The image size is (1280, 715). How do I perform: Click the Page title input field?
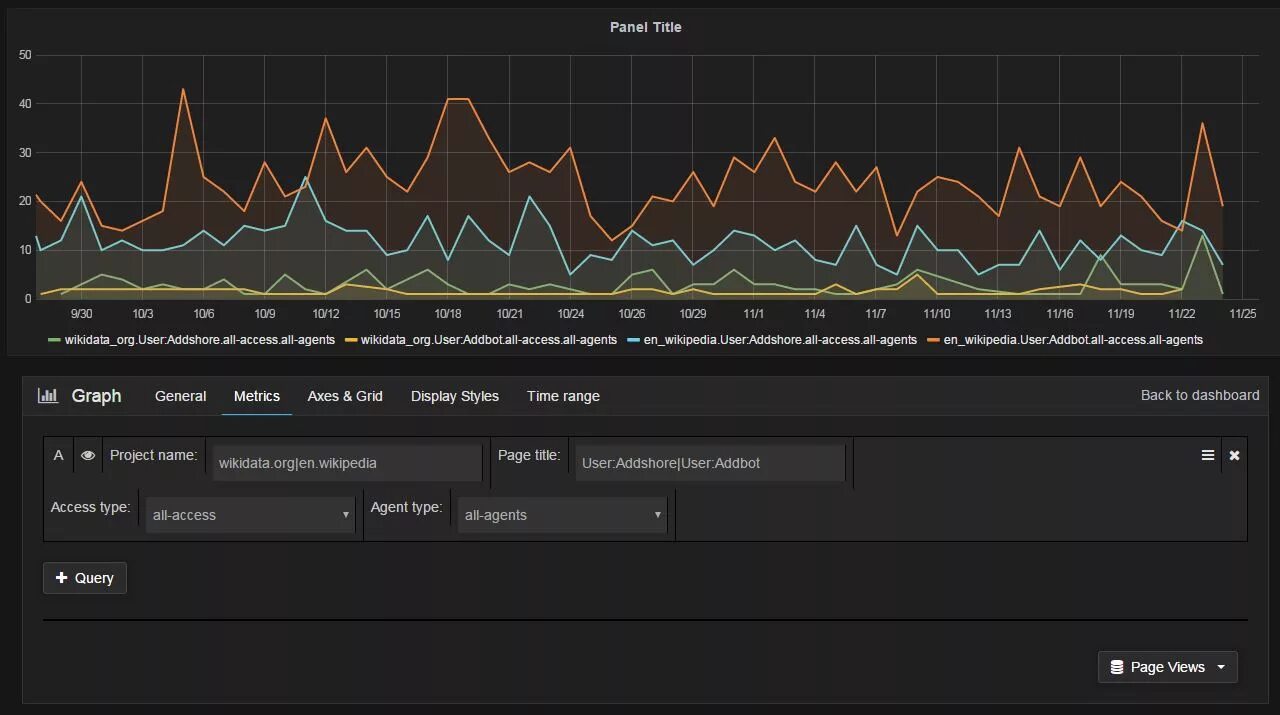tap(710, 463)
